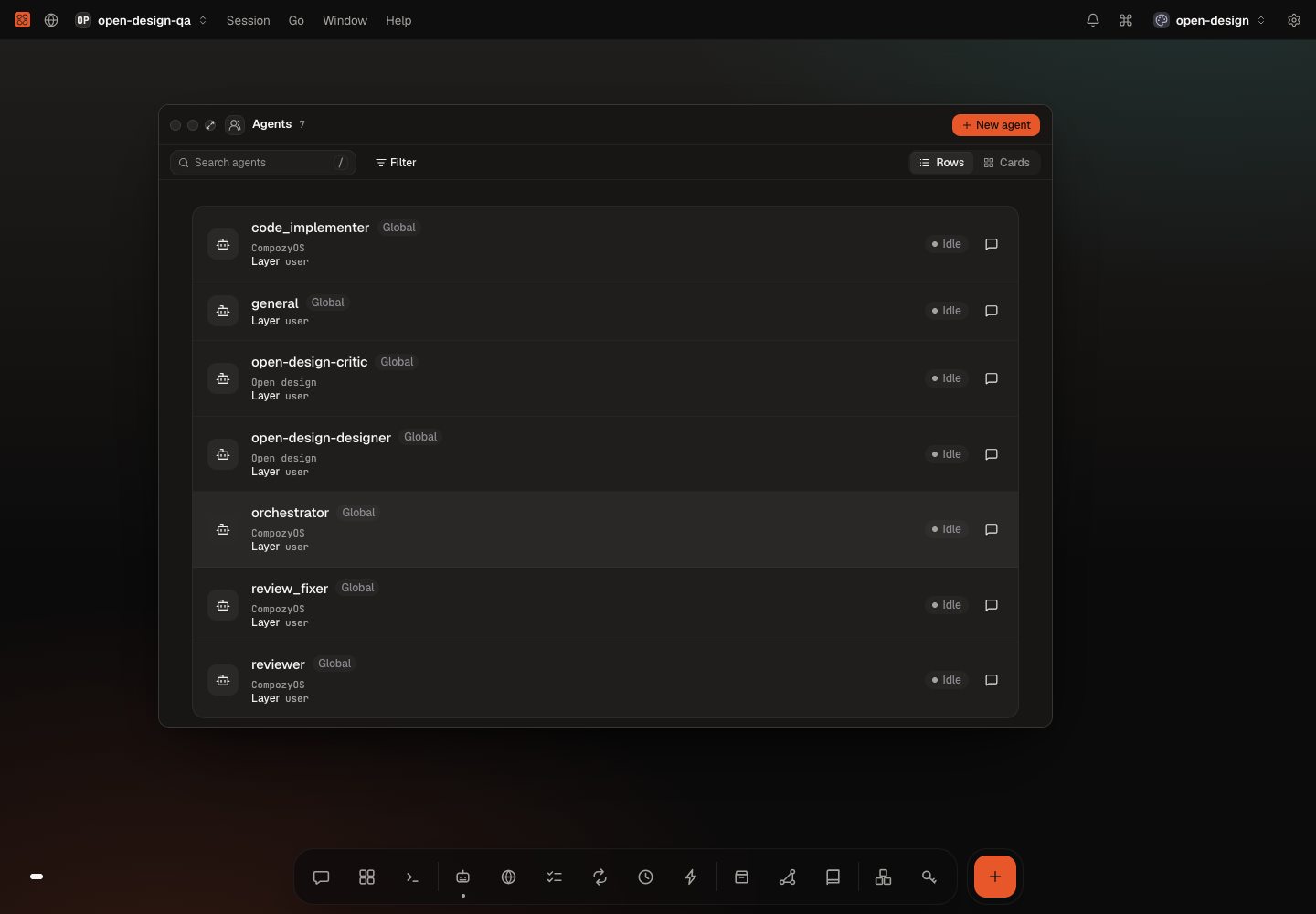Switch to Rows view
Image resolution: width=1316 pixels, height=914 pixels.
[x=941, y=163]
